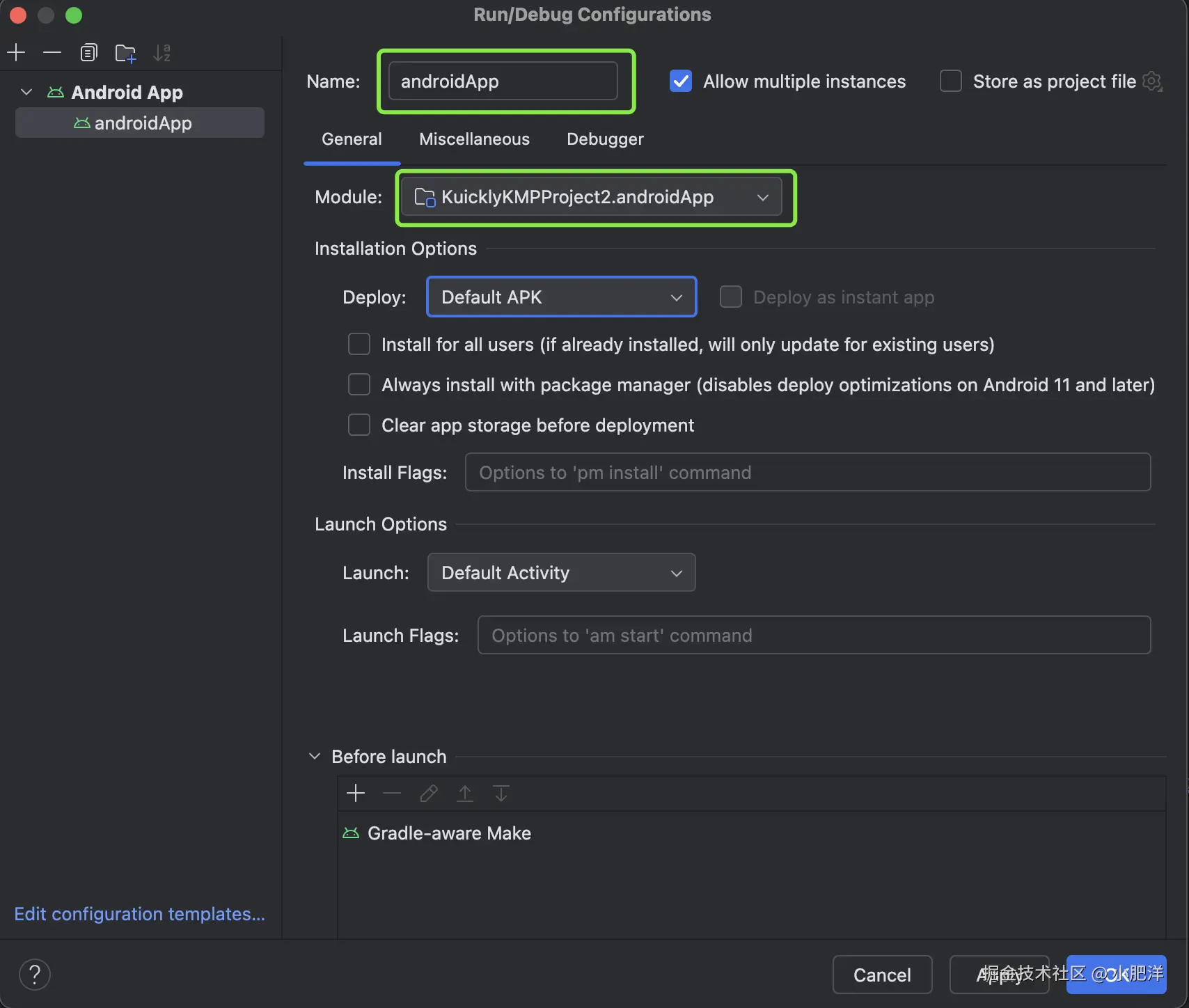Add a Before launch task with plus icon
The height and width of the screenshot is (1008, 1189).
tap(356, 794)
